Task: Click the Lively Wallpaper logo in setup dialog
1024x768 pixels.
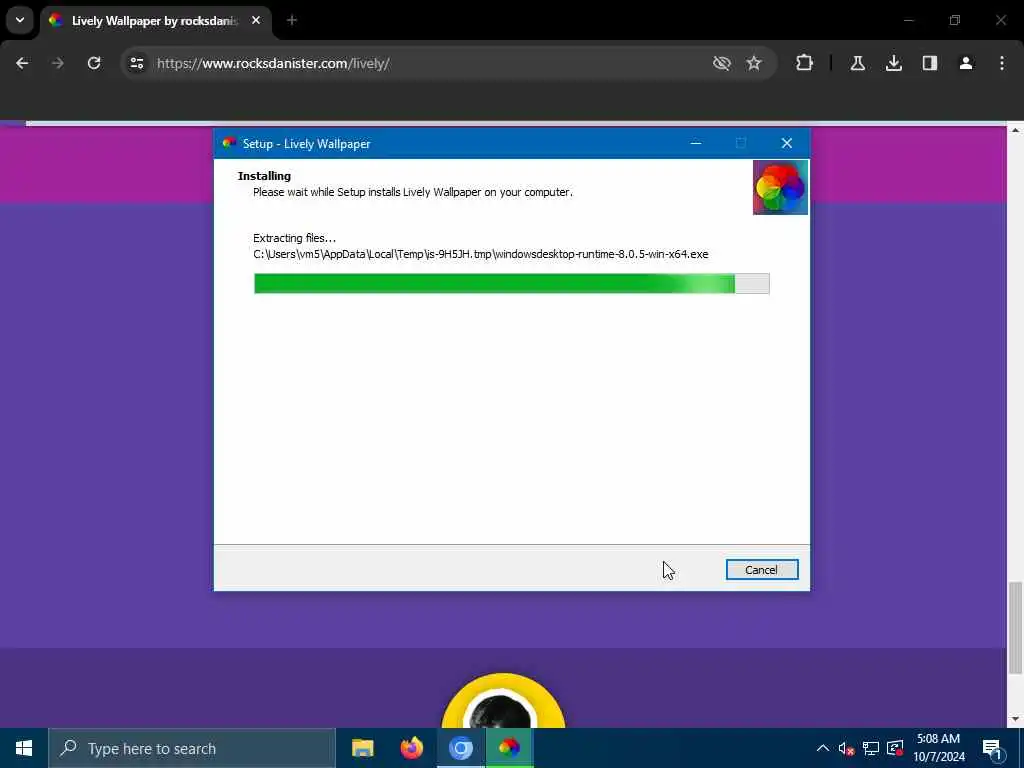Action: coord(780,187)
